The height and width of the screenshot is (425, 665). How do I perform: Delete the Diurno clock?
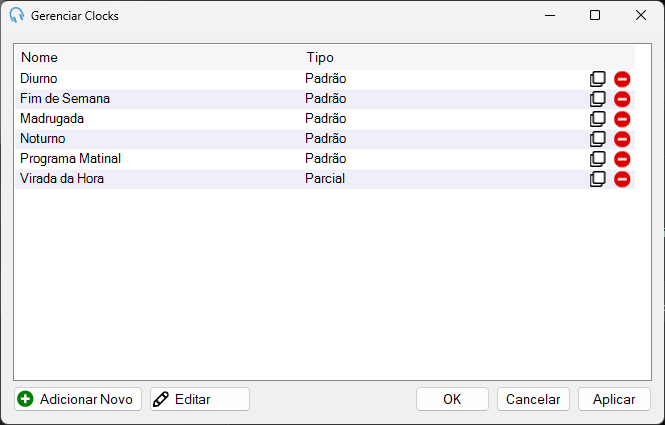pos(622,79)
